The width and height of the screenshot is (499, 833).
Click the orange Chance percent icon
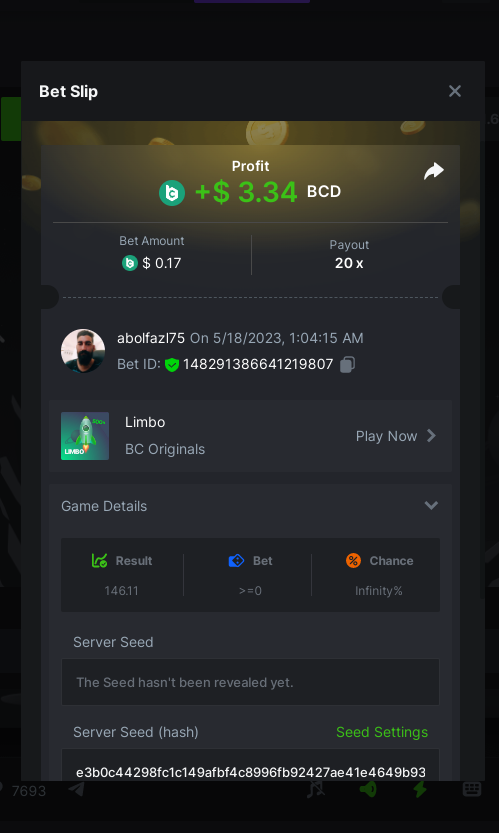(353, 560)
